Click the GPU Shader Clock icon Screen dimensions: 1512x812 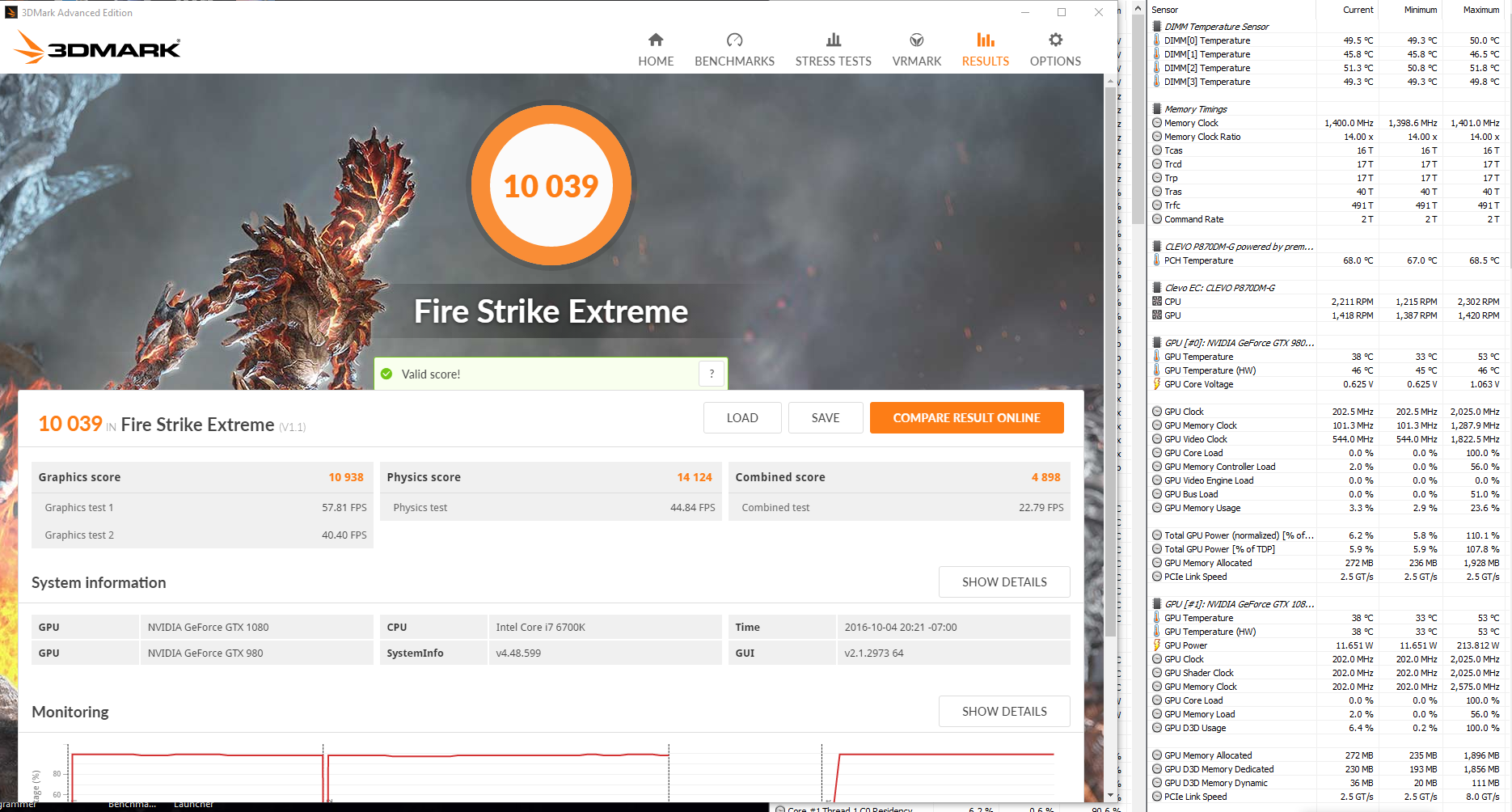[x=1157, y=673]
